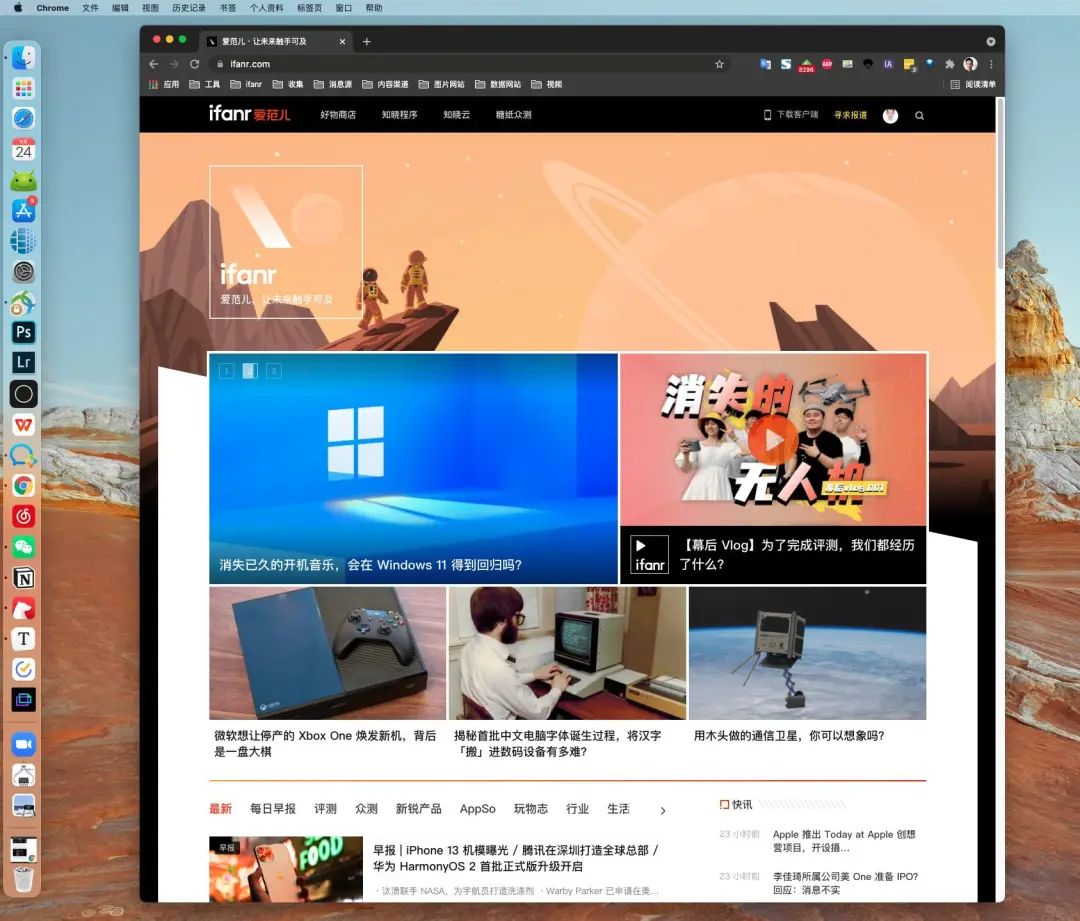
Task: Open the Trash in the dock
Action: click(23, 879)
